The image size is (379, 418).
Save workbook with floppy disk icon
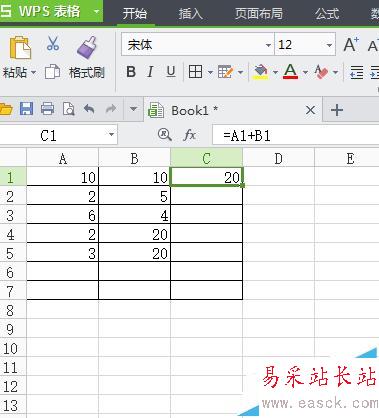pos(26,109)
